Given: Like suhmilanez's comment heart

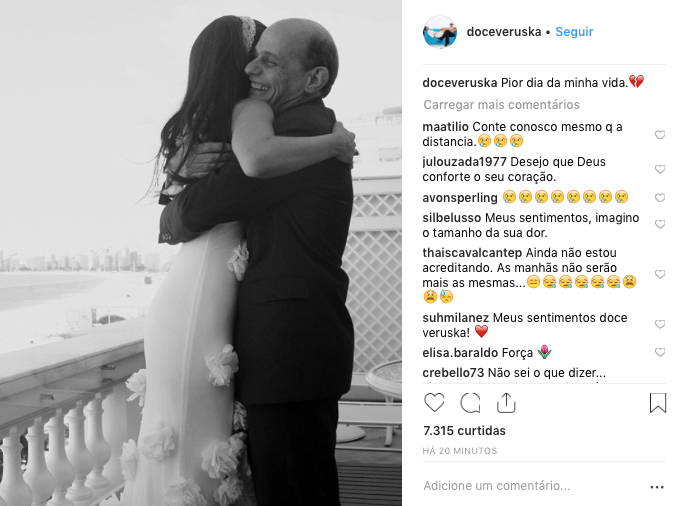Looking at the screenshot, I should (660, 324).
